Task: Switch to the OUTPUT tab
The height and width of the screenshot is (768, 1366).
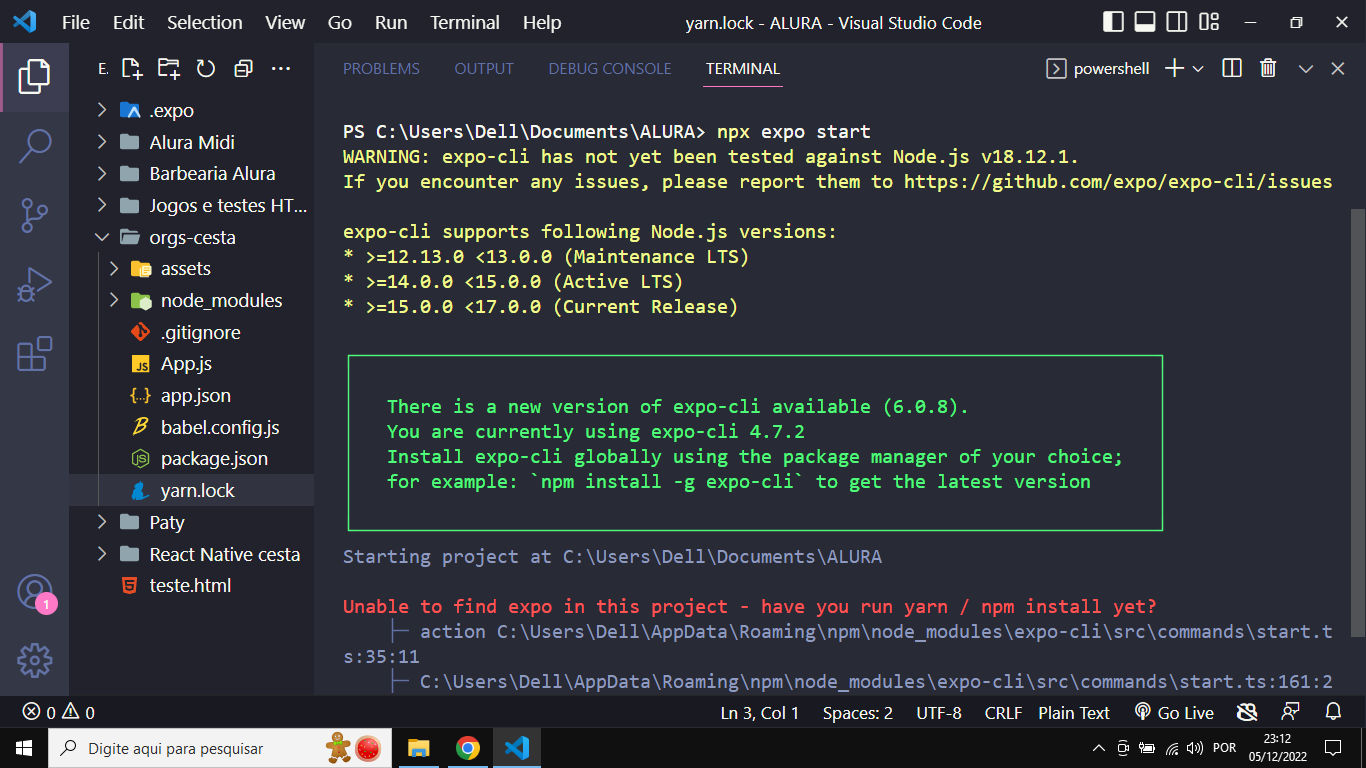Action: (x=484, y=68)
